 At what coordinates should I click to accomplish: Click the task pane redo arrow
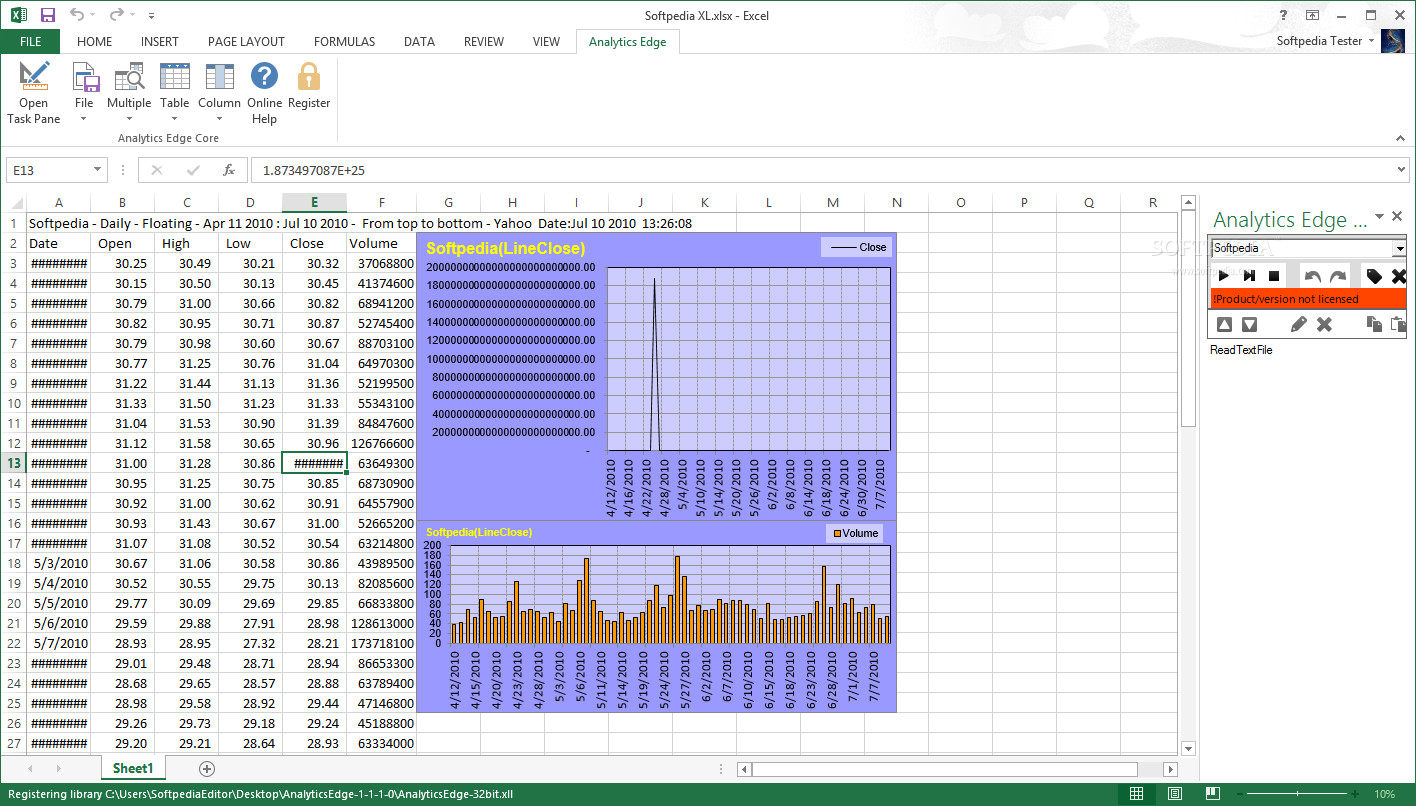point(1338,276)
